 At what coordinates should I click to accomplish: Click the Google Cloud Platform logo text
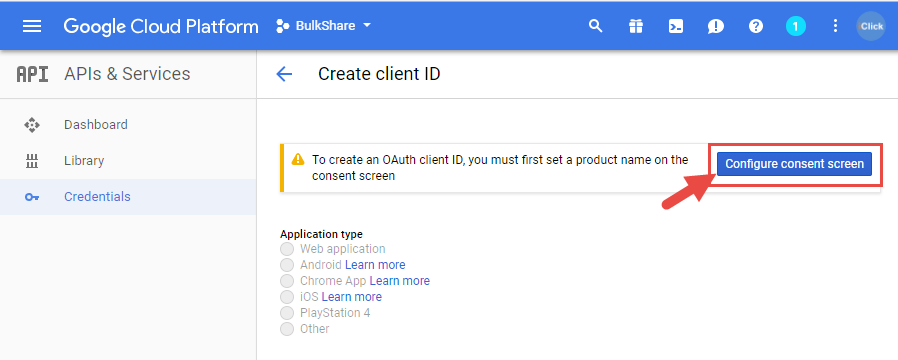[x=161, y=26]
